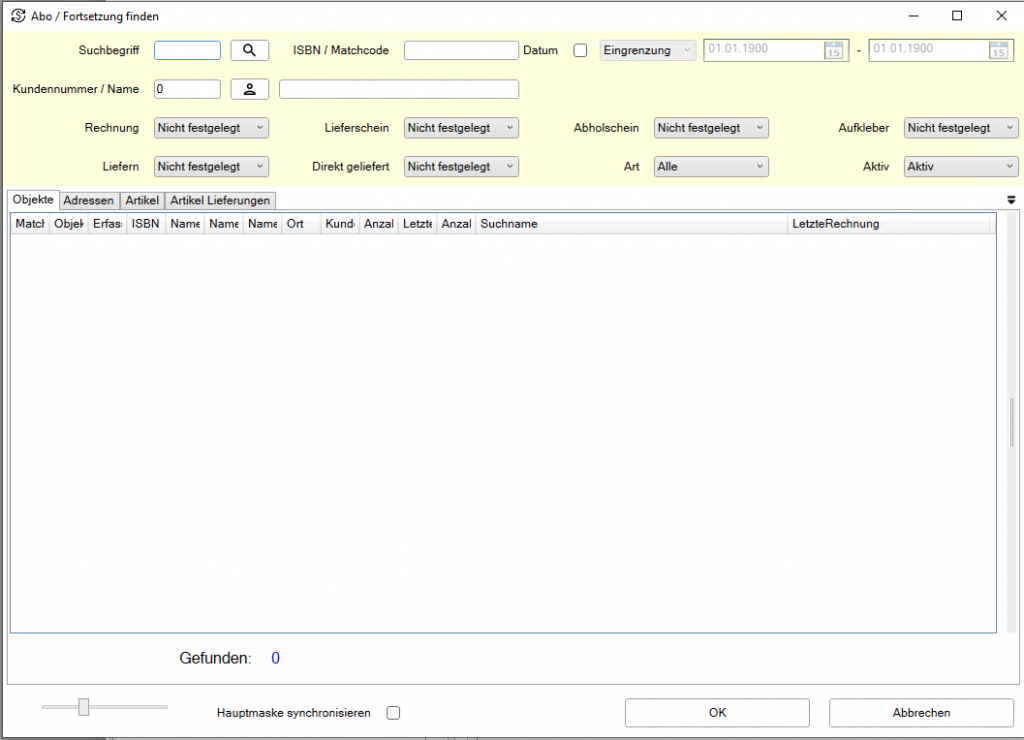This screenshot has height=740, width=1024.
Task: Sort by the Suchname column header
Action: click(x=630, y=224)
